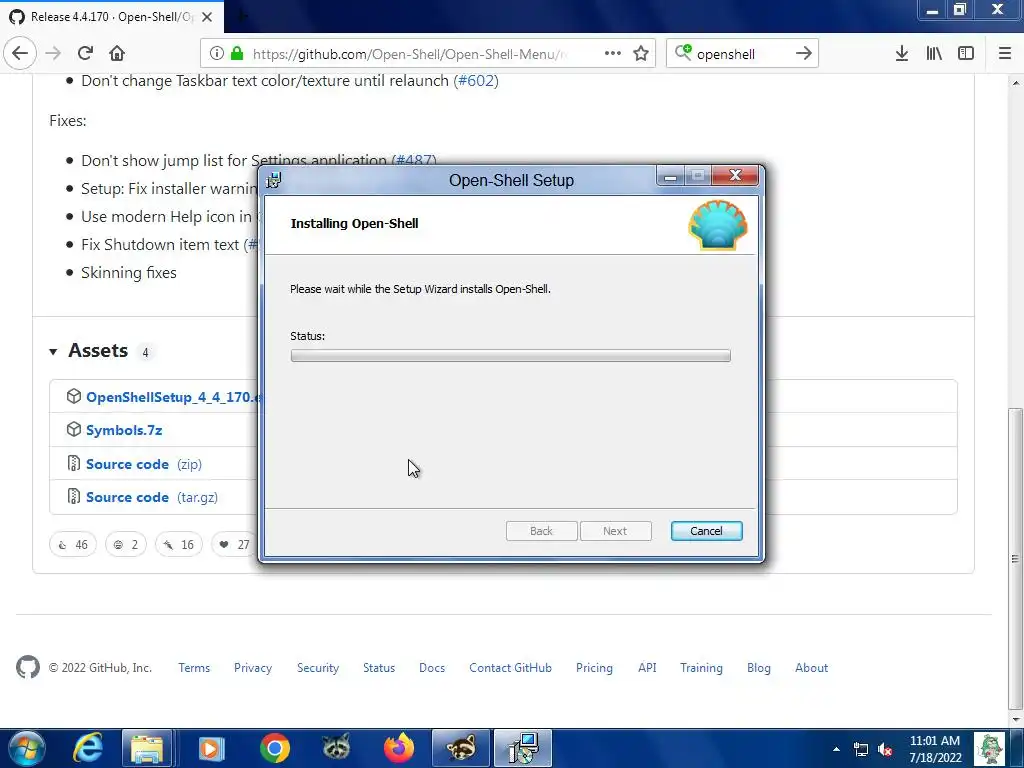Click the page vertical scrollbar thumb

pos(1015,558)
